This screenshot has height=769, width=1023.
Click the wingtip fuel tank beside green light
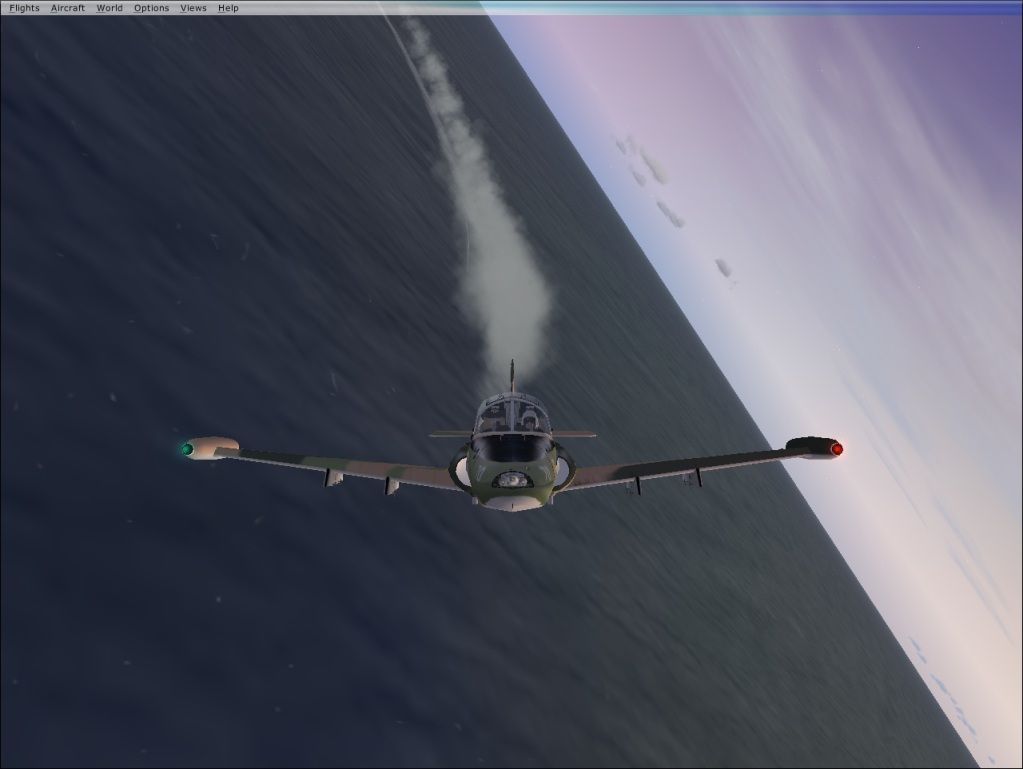coord(213,446)
